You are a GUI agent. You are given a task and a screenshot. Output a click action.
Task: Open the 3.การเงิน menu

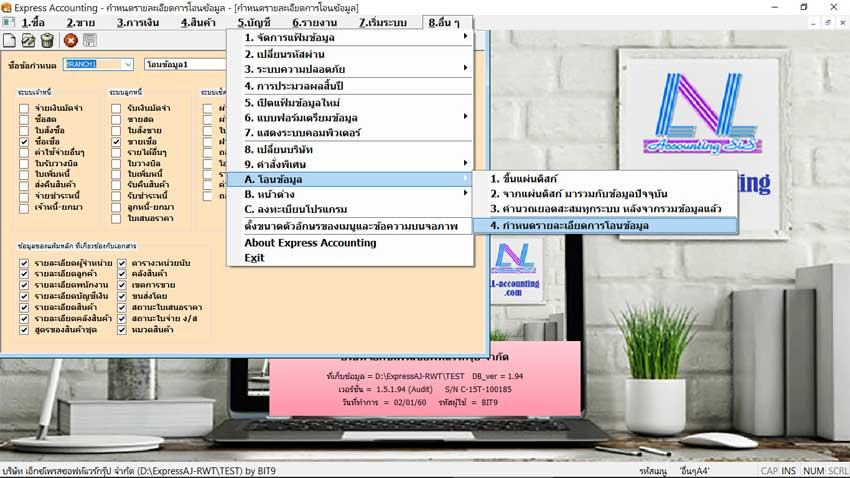pos(138,23)
